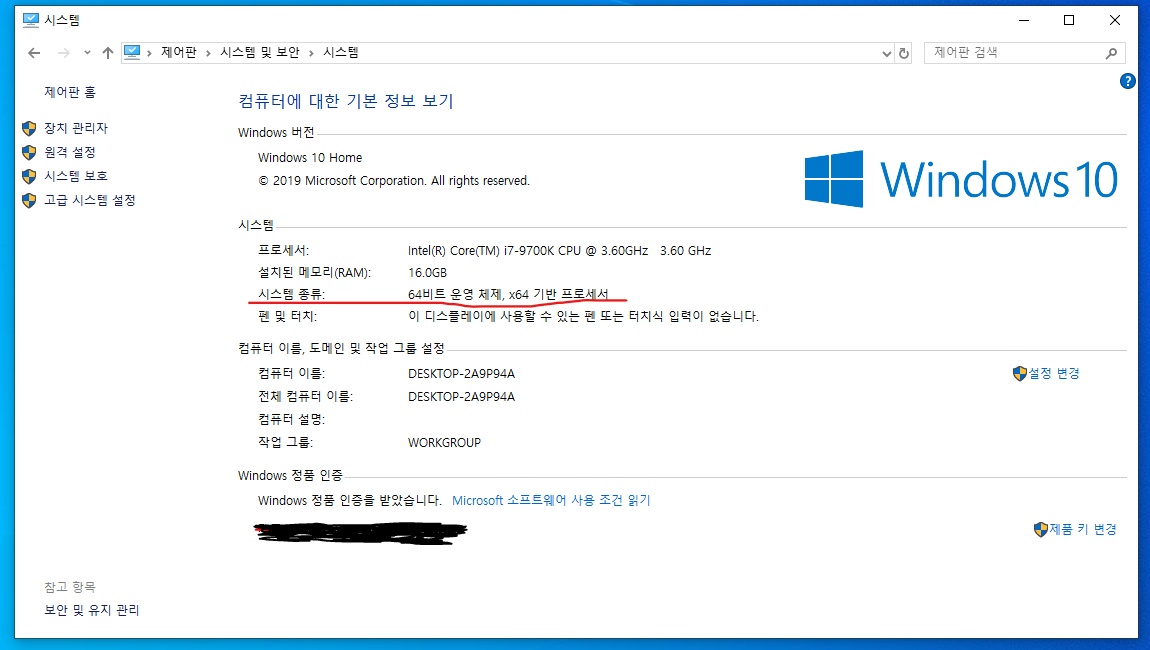
Task: Click the 2019 Microsoft Corporation copyright text
Action: click(x=394, y=180)
